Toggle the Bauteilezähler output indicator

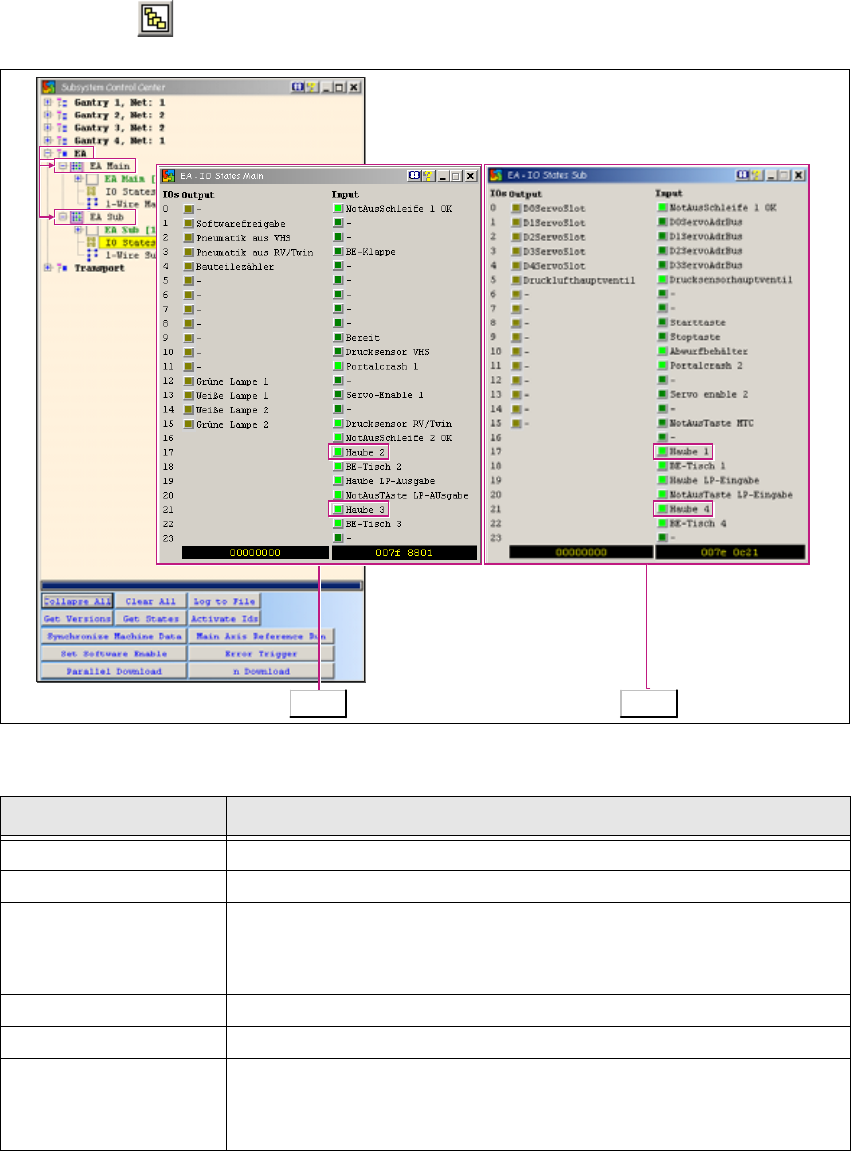pos(189,266)
